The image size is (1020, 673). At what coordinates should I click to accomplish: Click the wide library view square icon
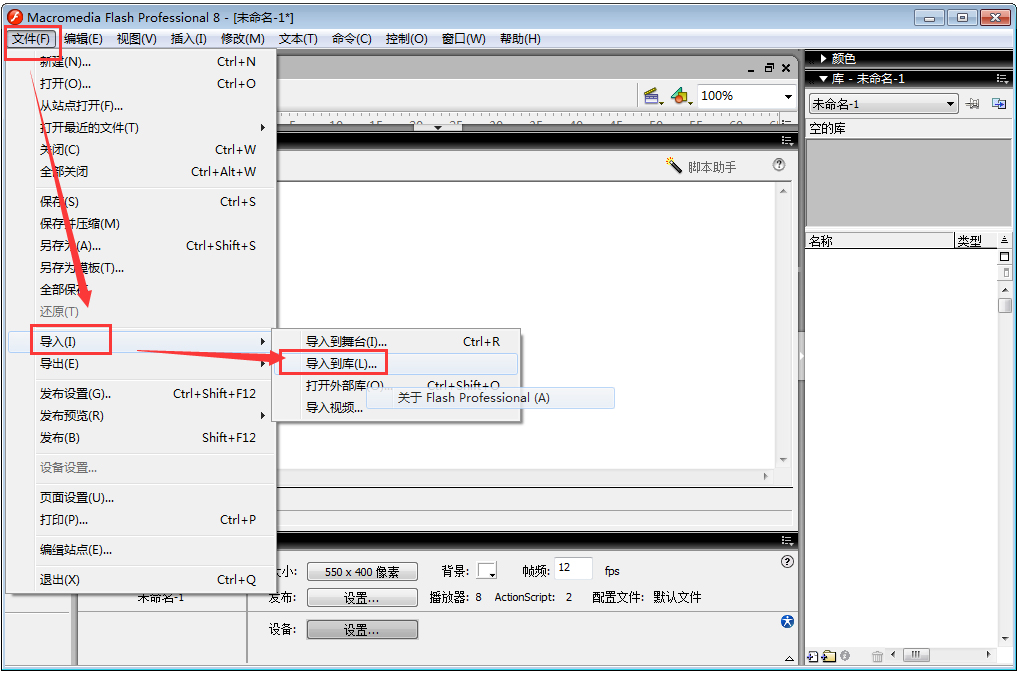(1004, 256)
